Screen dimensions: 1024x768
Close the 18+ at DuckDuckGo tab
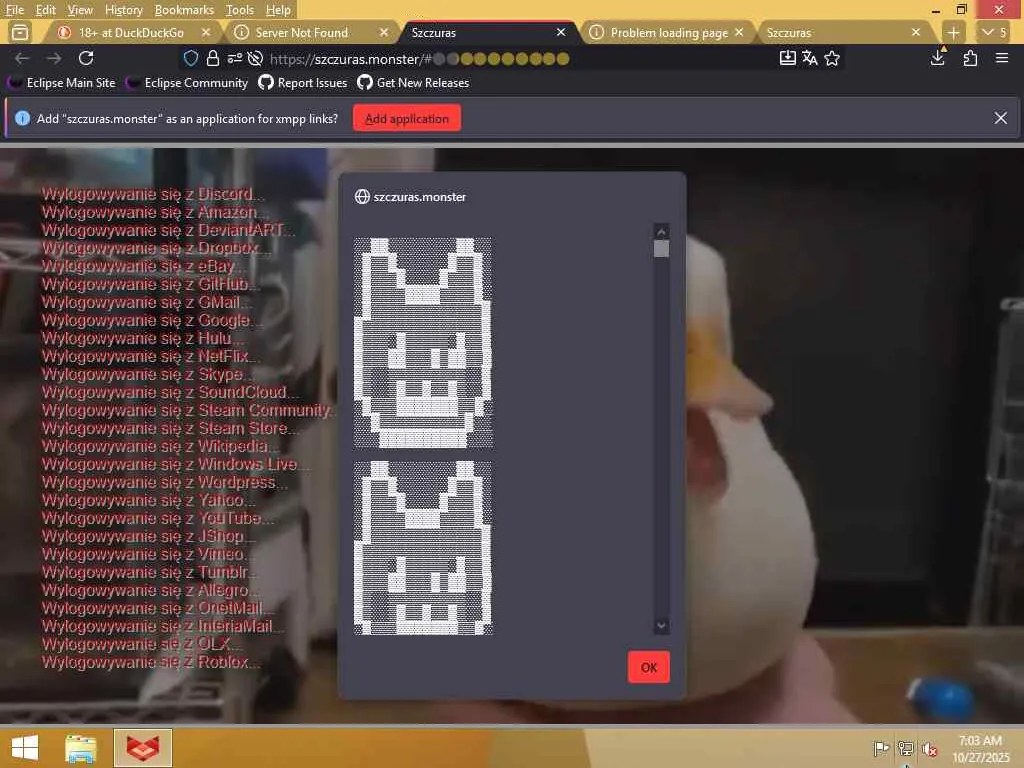206,32
